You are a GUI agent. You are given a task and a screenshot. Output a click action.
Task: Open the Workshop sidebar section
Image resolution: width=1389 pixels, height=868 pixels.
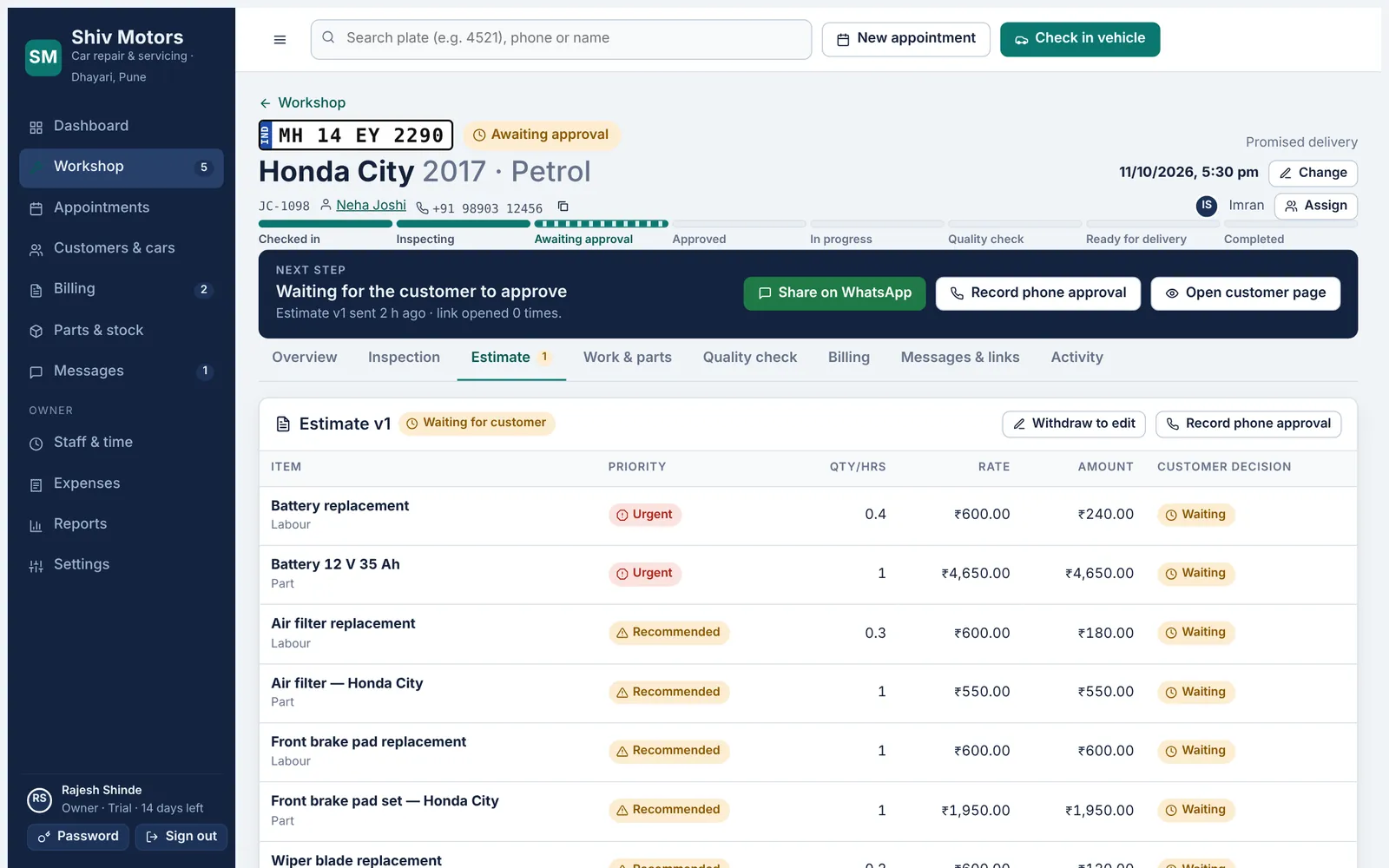[x=122, y=168]
